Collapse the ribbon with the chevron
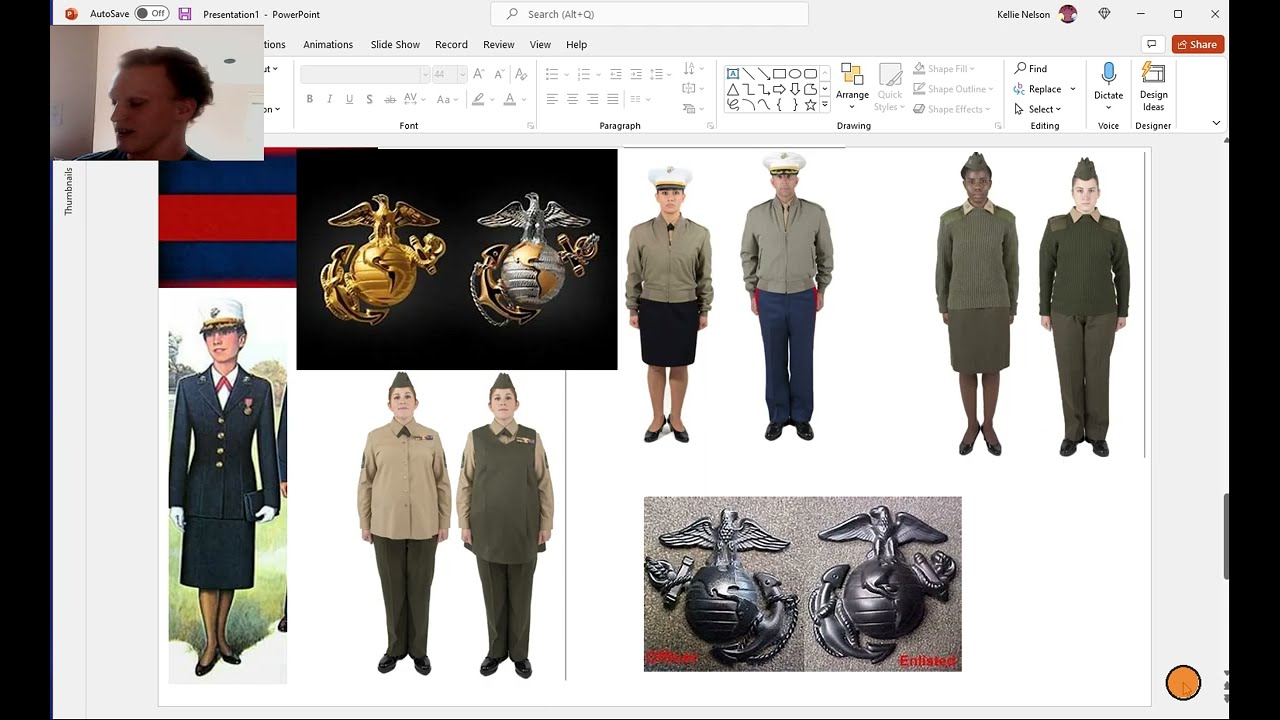 pos(1216,123)
